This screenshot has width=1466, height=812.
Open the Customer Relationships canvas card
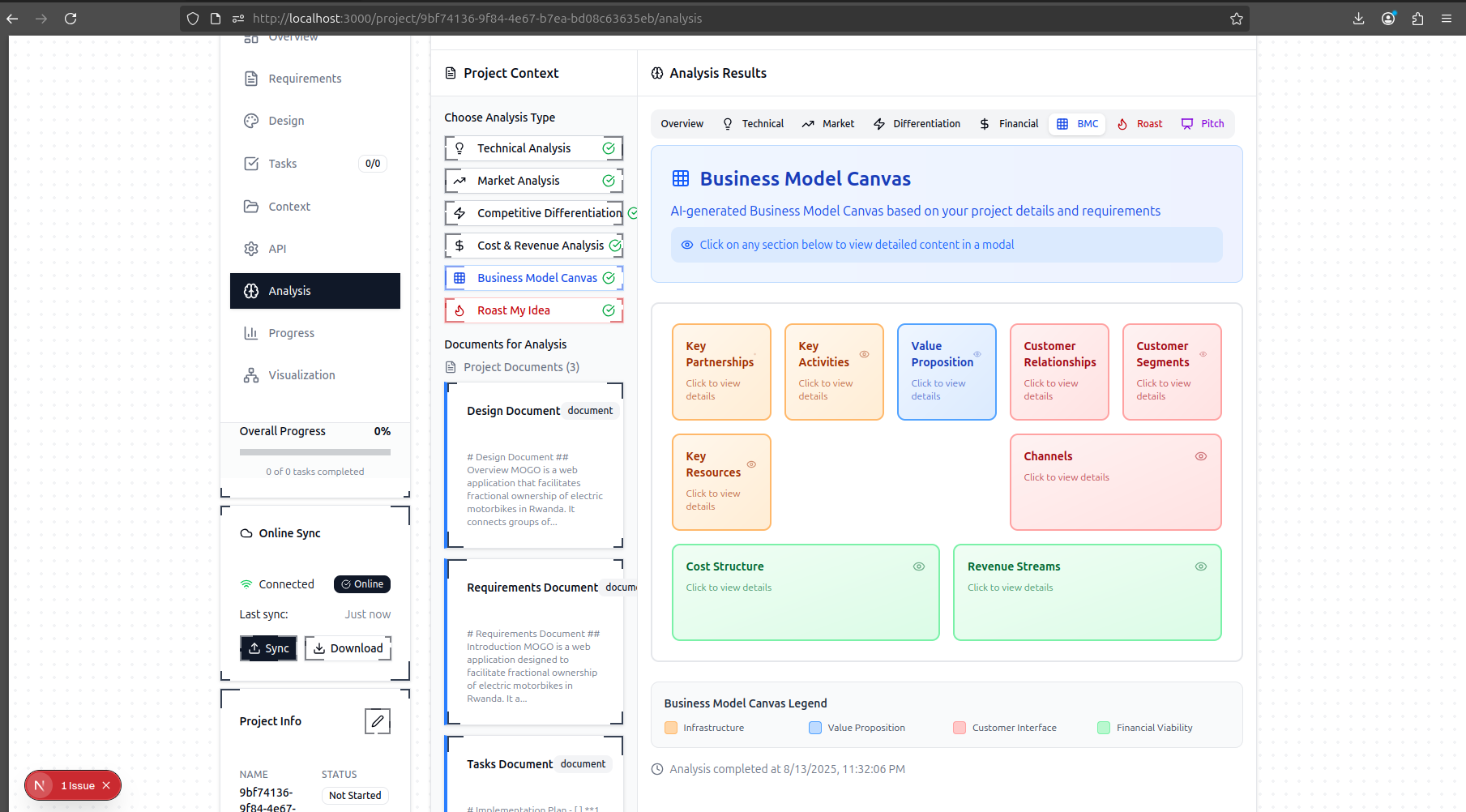click(x=1059, y=372)
